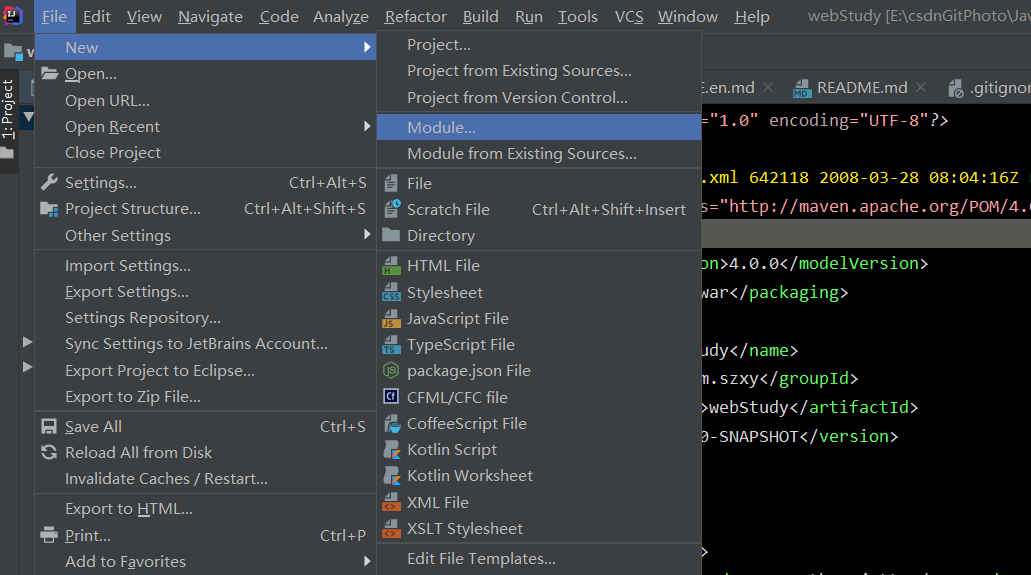Click the Kotlin Script icon
1031x575 pixels.
(x=392, y=449)
